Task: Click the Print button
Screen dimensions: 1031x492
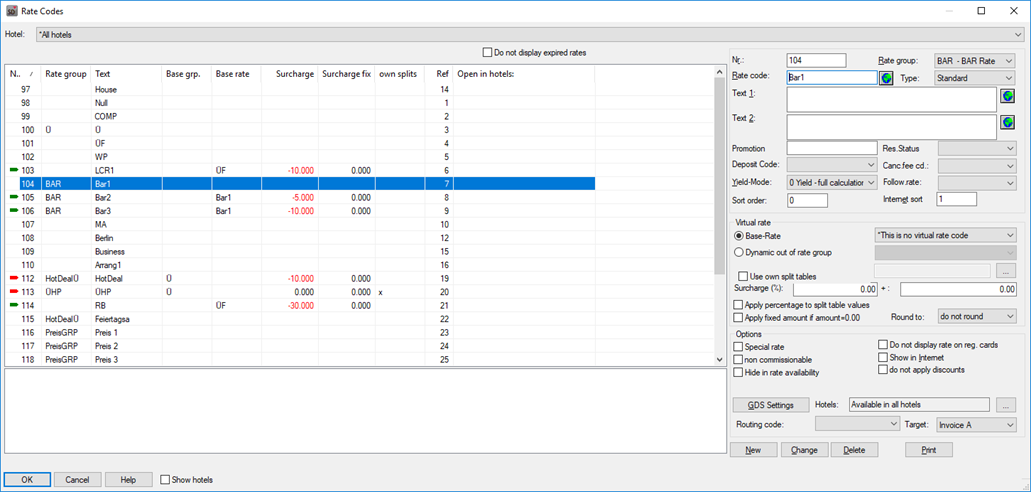Action: 929,450
